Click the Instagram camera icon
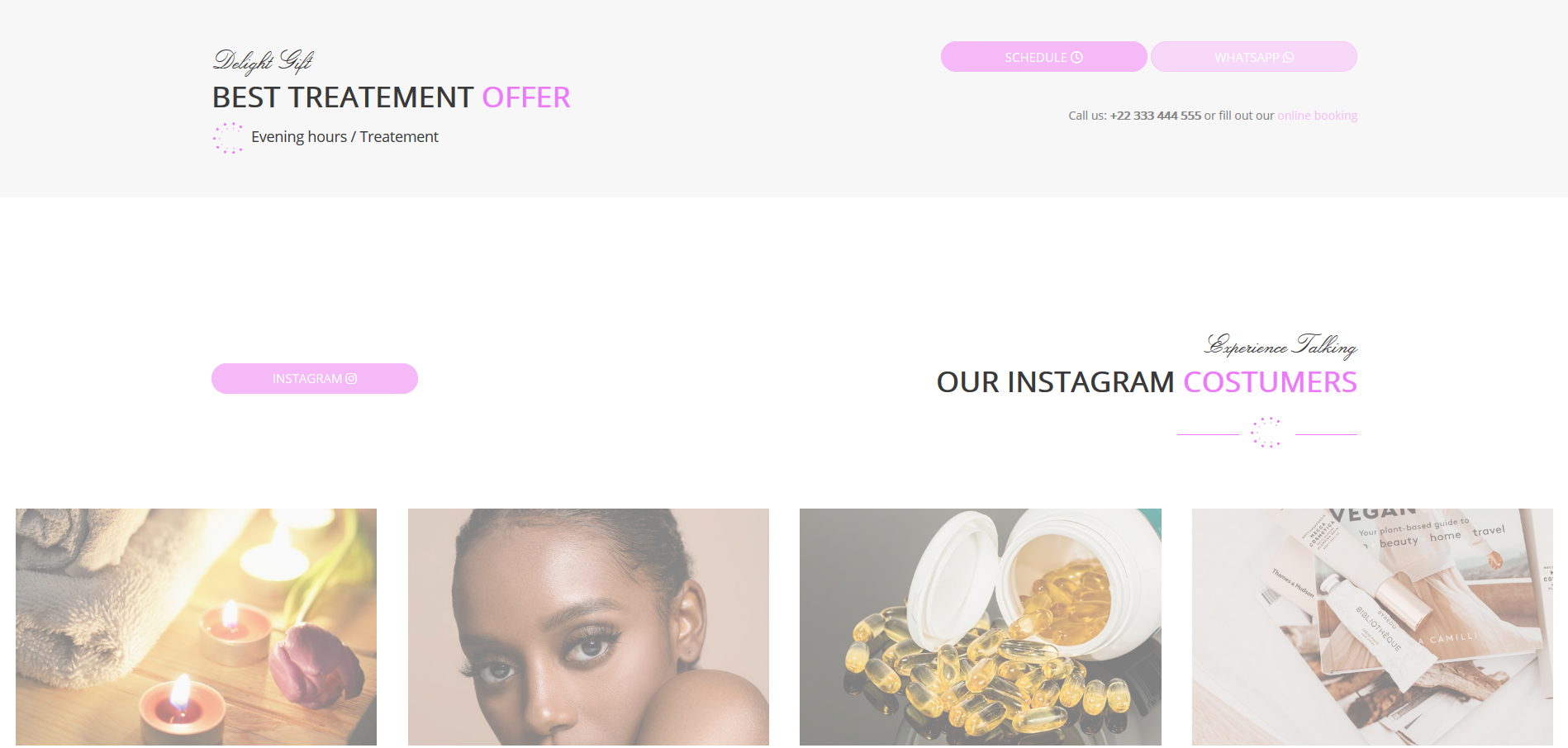This screenshot has height=748, width=1568. click(x=351, y=378)
